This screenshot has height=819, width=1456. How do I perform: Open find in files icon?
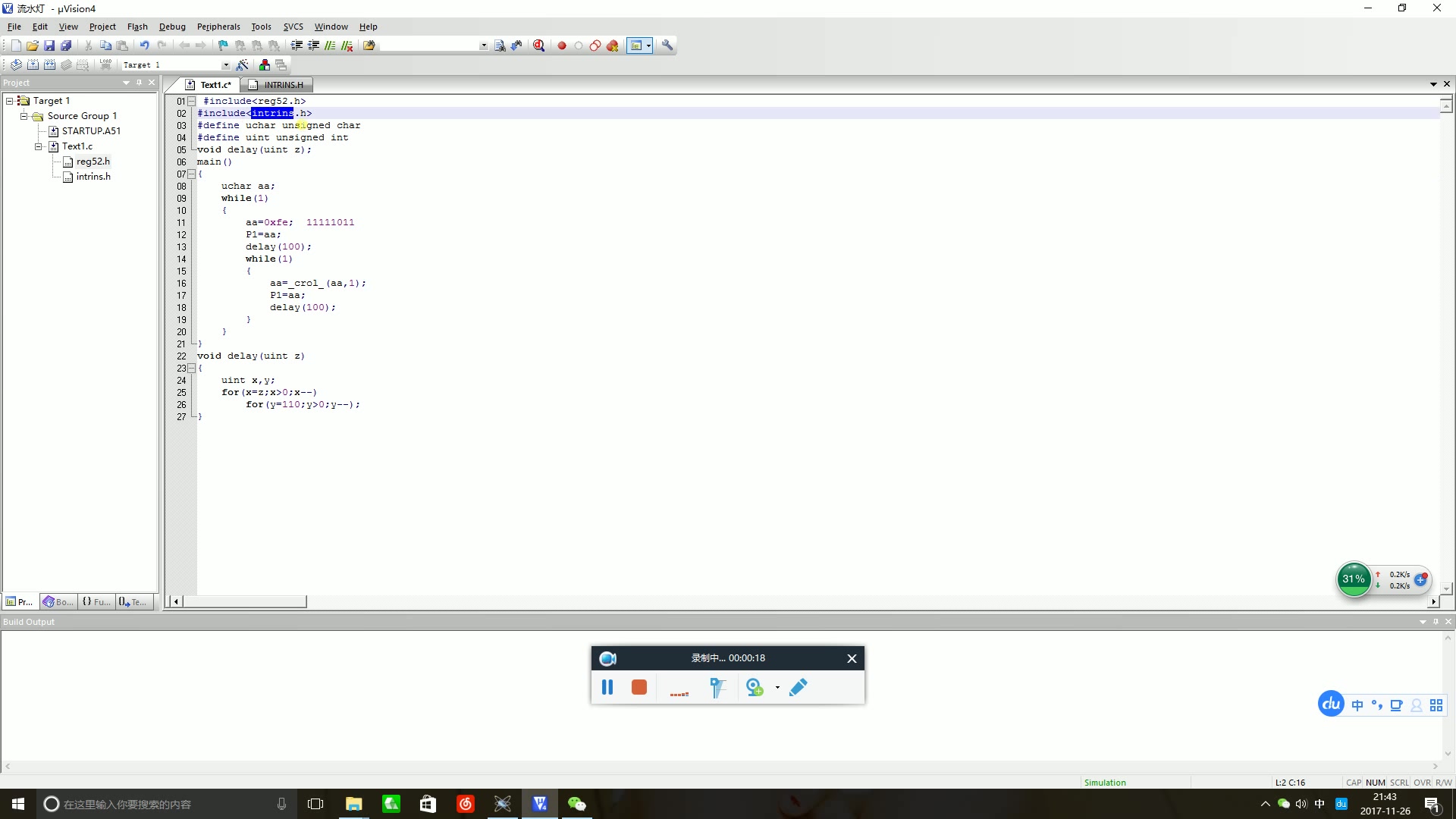(369, 45)
